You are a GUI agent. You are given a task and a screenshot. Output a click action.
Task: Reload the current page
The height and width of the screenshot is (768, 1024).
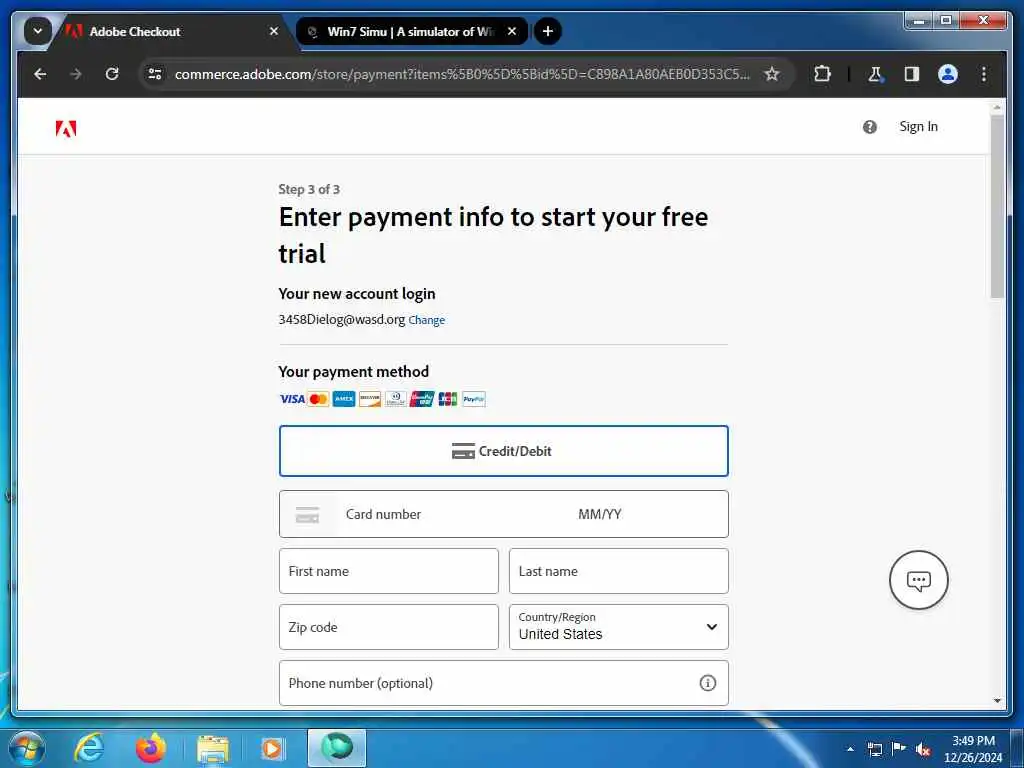112,74
